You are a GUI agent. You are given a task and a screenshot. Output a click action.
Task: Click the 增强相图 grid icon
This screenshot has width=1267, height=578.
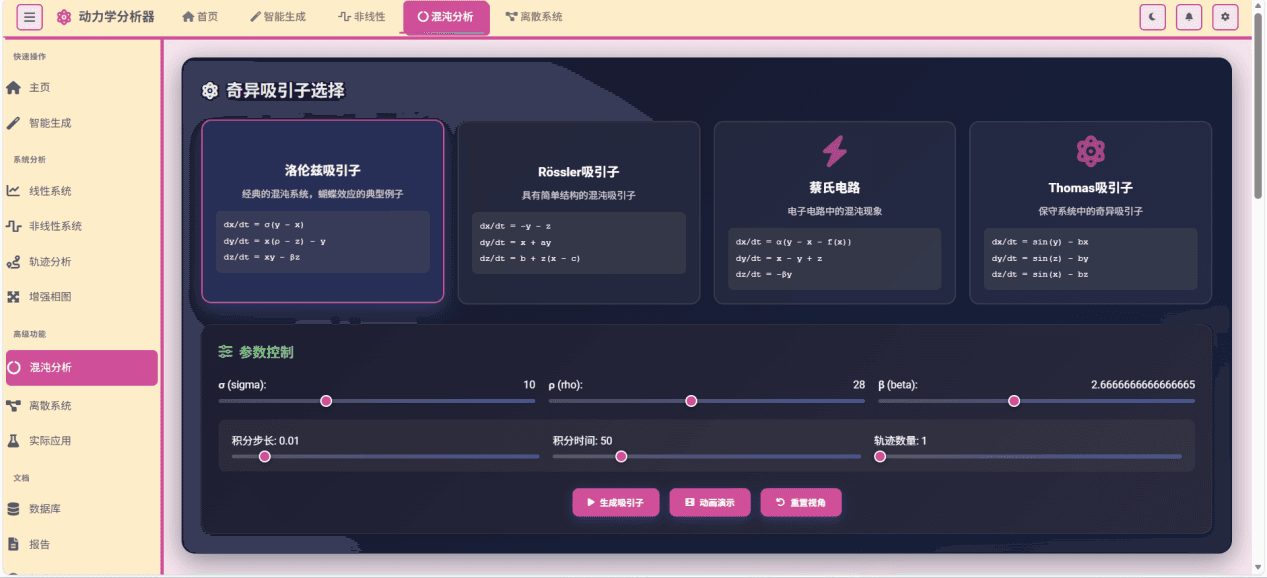pos(13,297)
